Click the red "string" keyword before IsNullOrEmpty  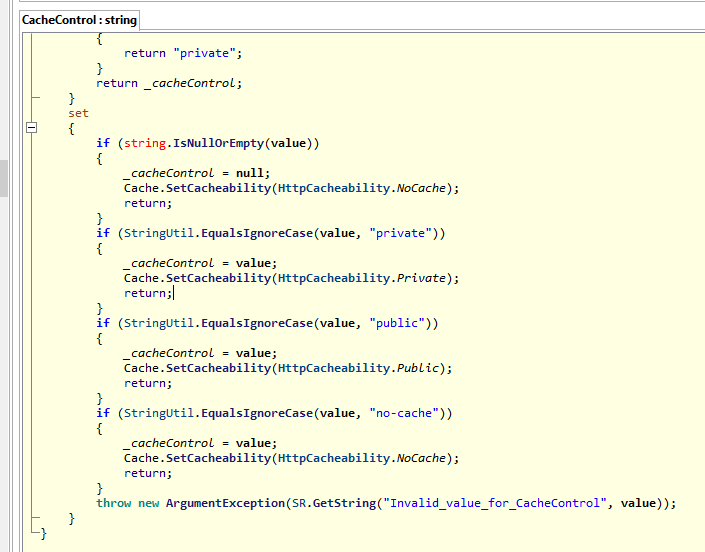click(145, 143)
